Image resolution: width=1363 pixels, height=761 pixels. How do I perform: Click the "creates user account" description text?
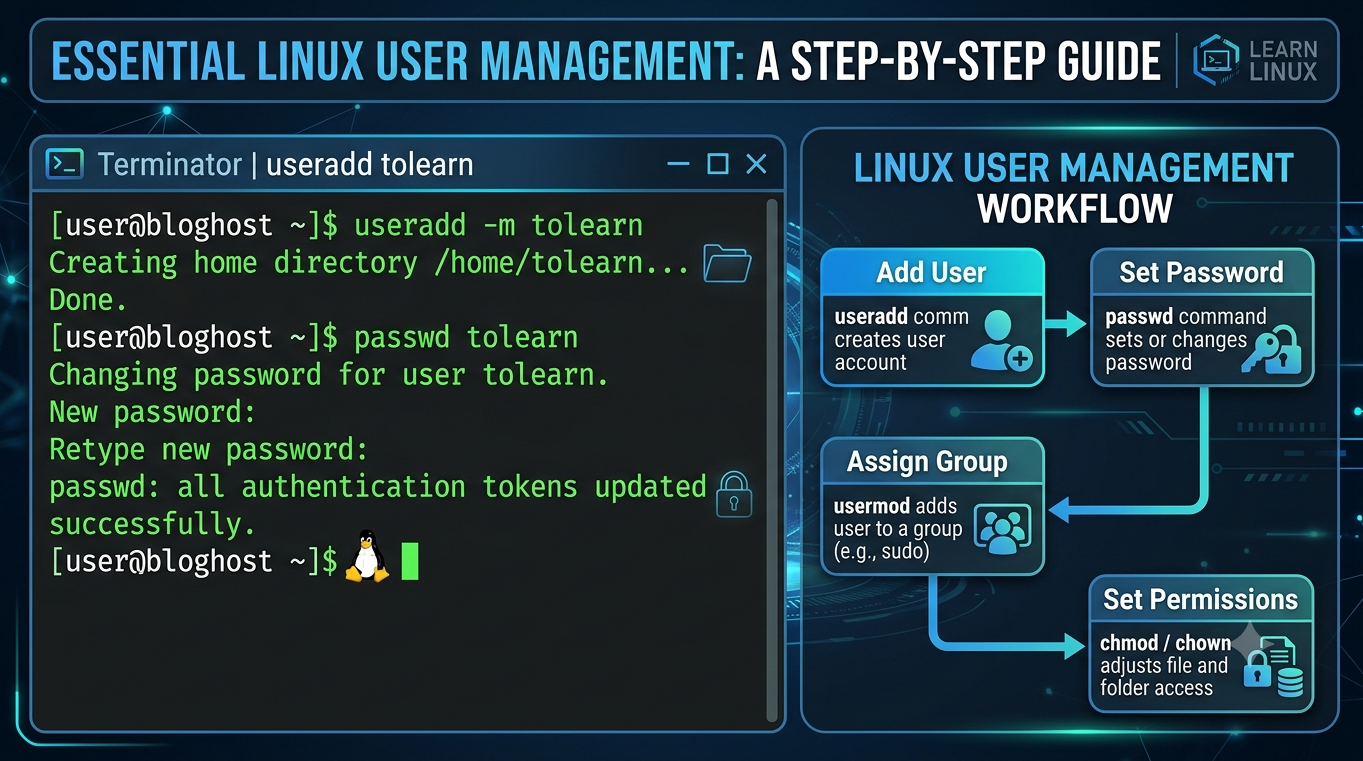click(x=889, y=351)
